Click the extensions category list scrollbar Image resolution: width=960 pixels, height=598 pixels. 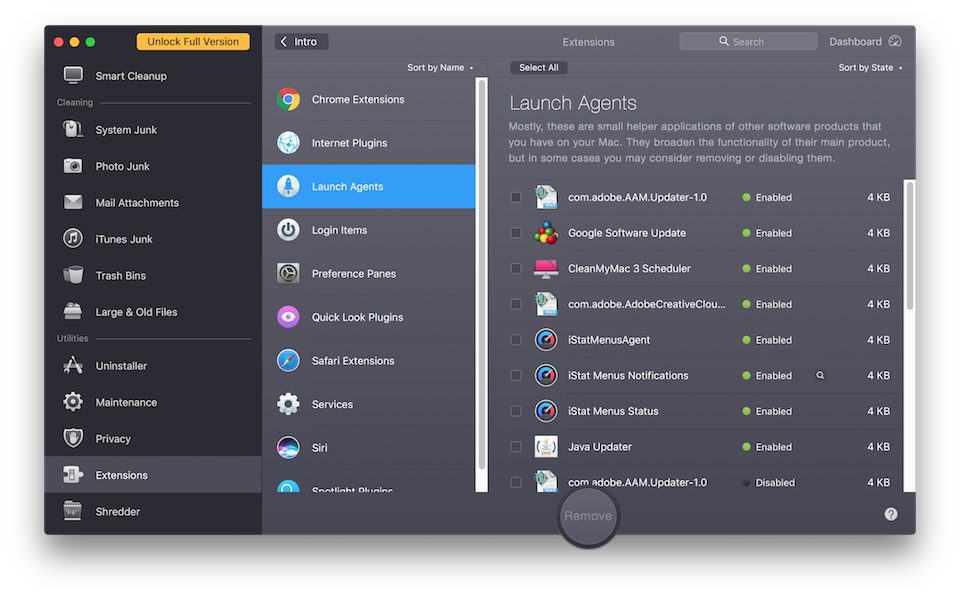(482, 274)
